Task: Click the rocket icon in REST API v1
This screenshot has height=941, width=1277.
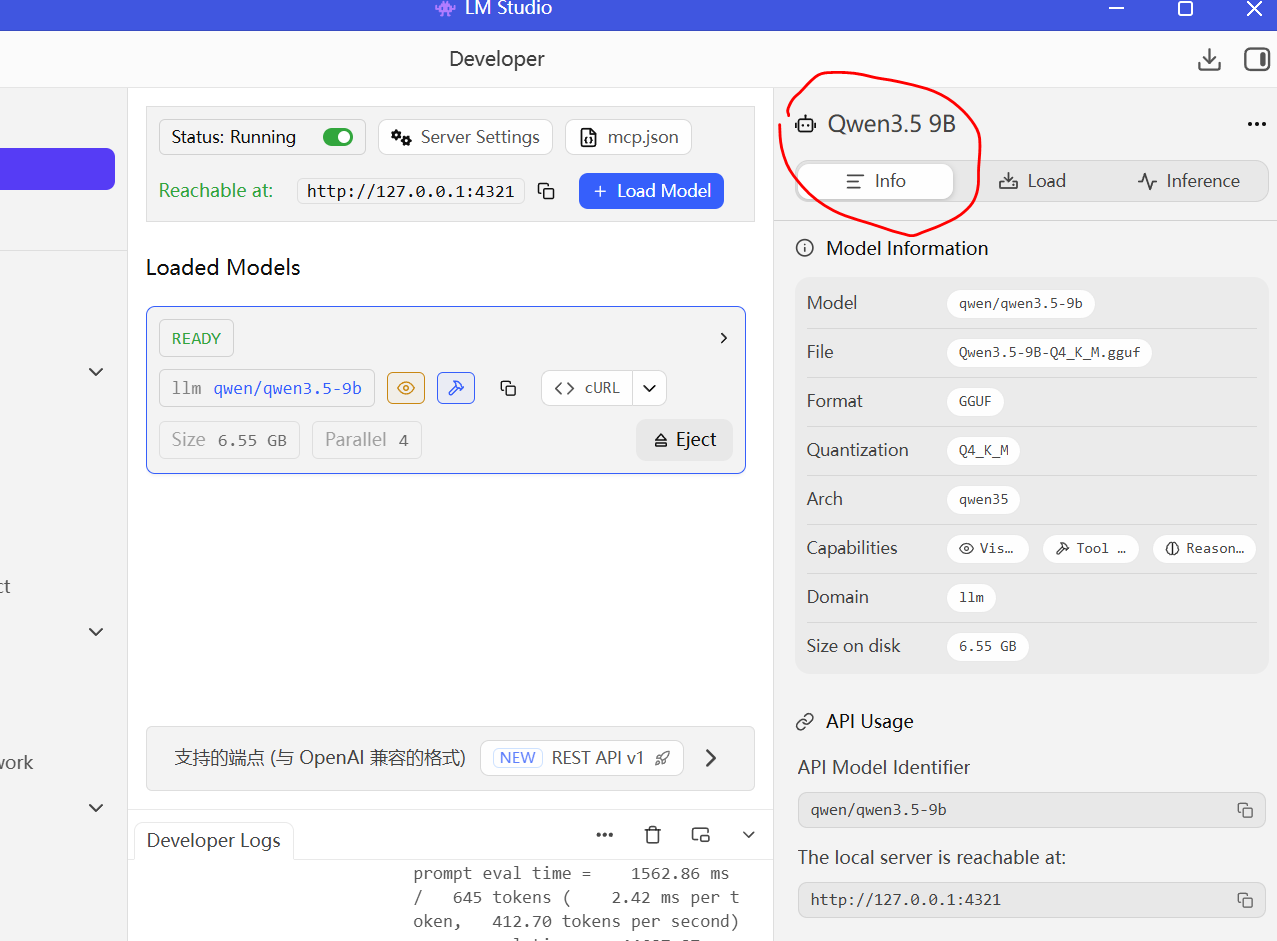Action: click(662, 758)
